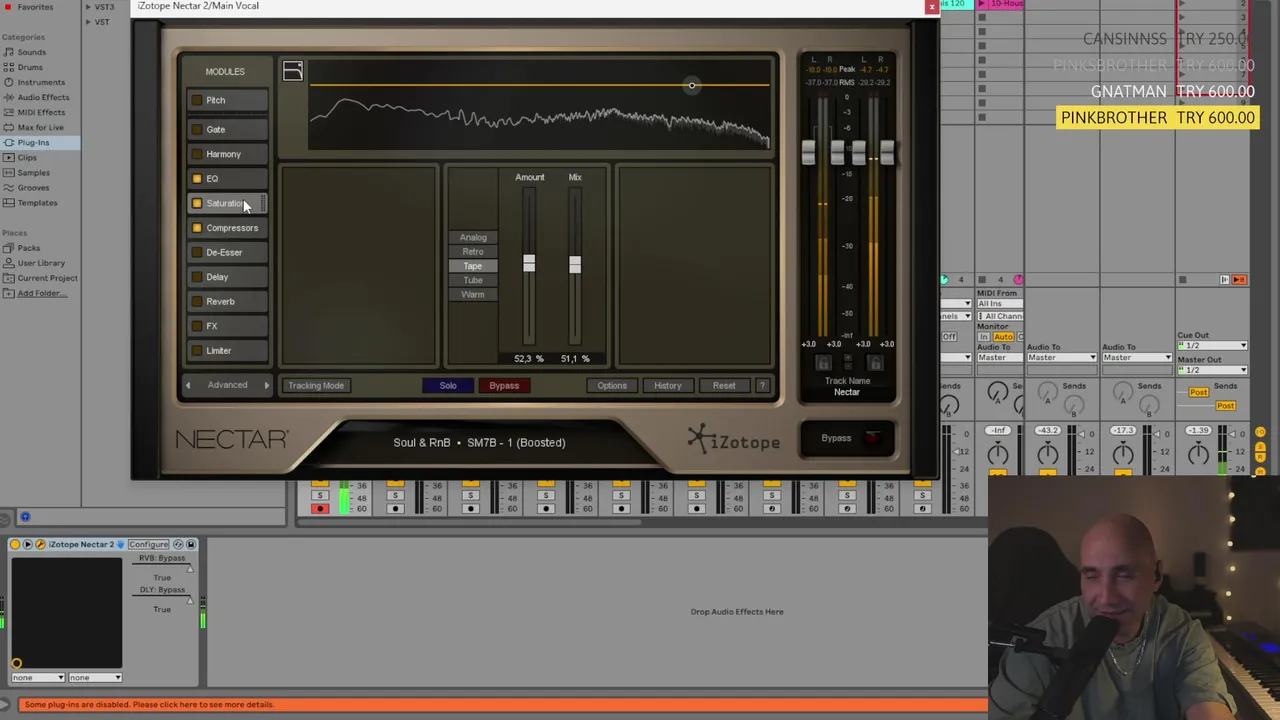Click the red Bypass module button

click(x=504, y=385)
